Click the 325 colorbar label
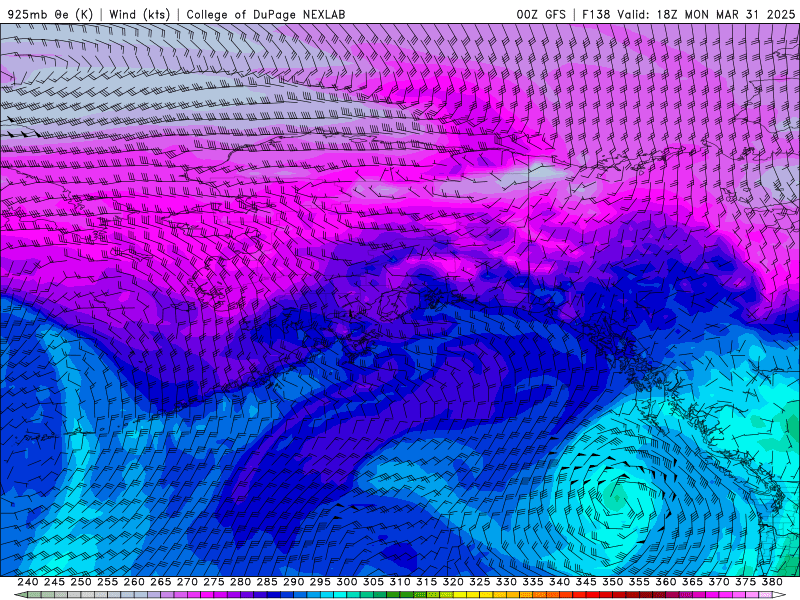 (x=480, y=582)
